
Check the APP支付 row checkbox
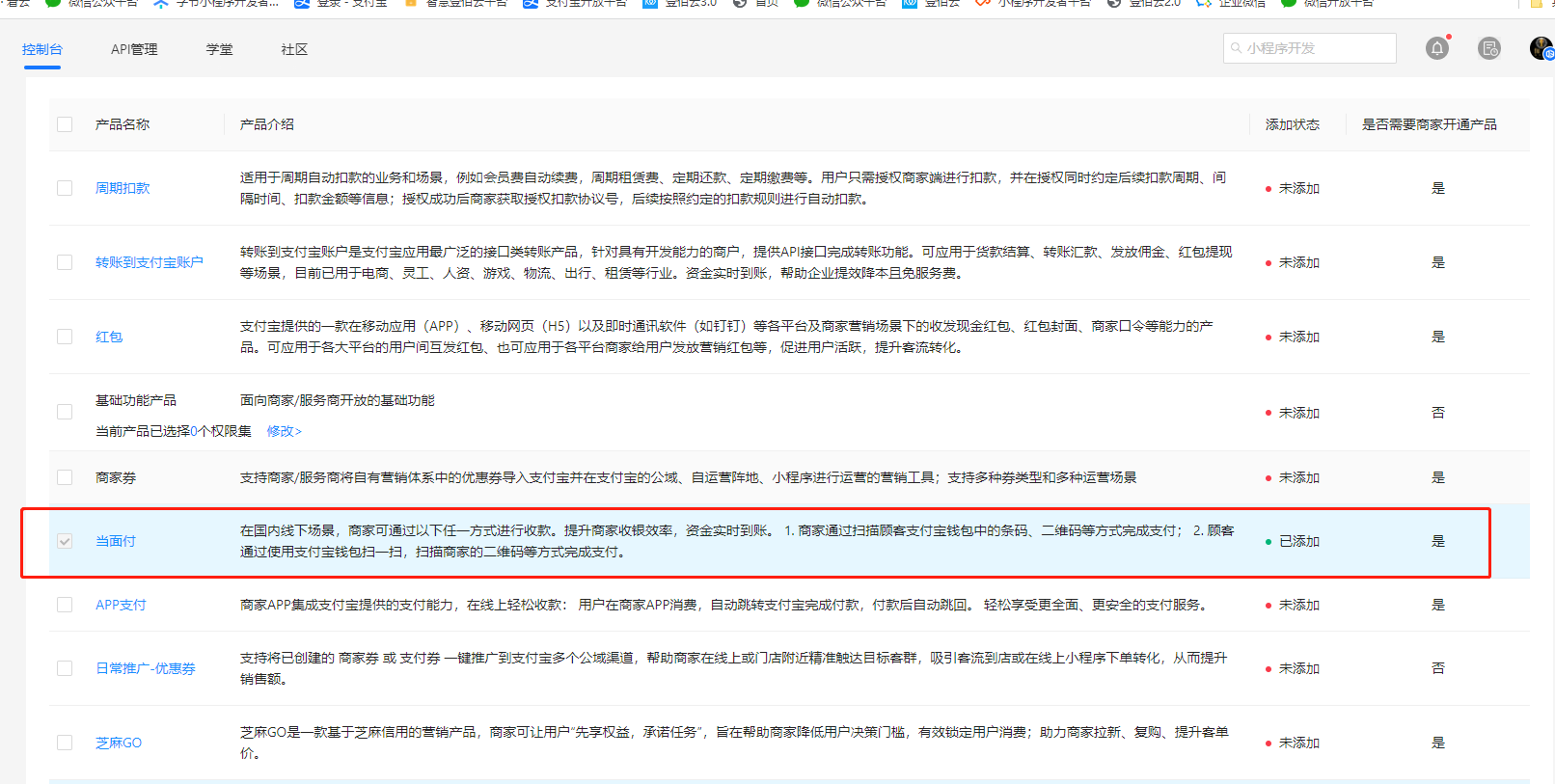tap(65, 605)
